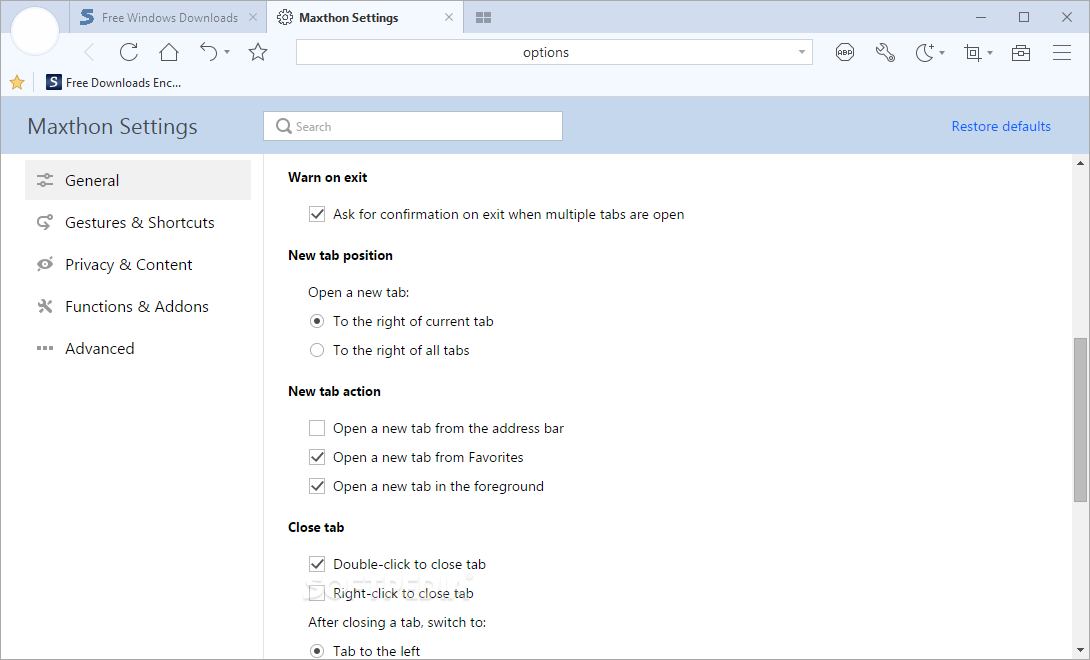Expand the address bar dropdown arrow

tap(802, 52)
